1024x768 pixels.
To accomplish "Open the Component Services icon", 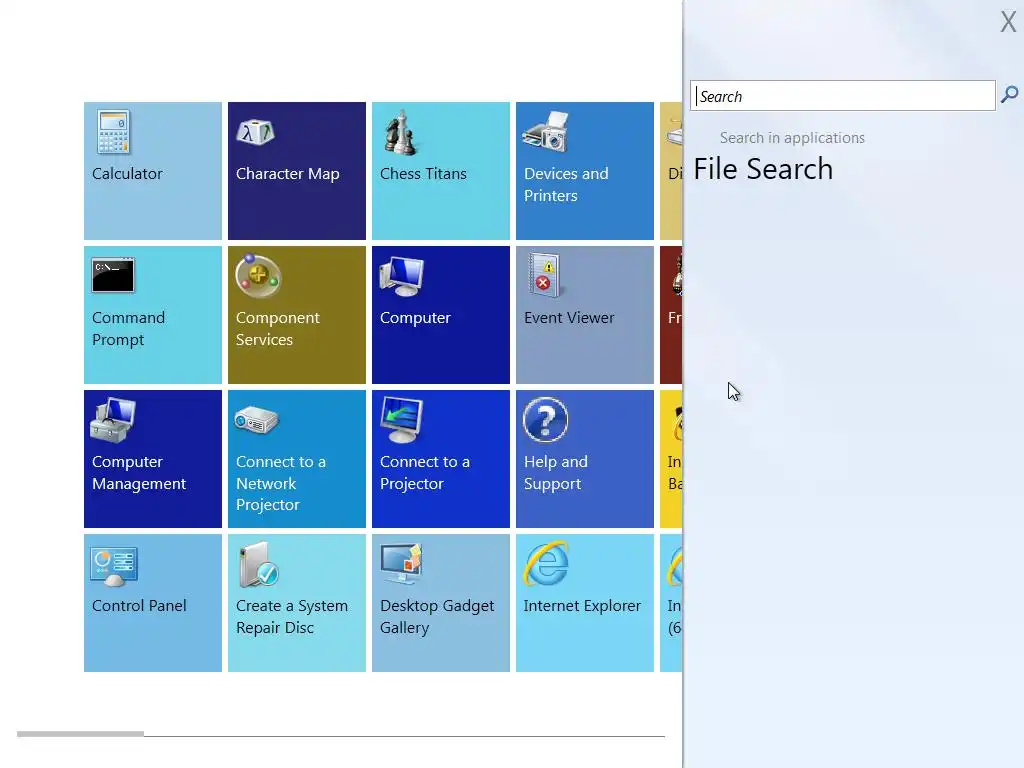I will tap(258, 276).
